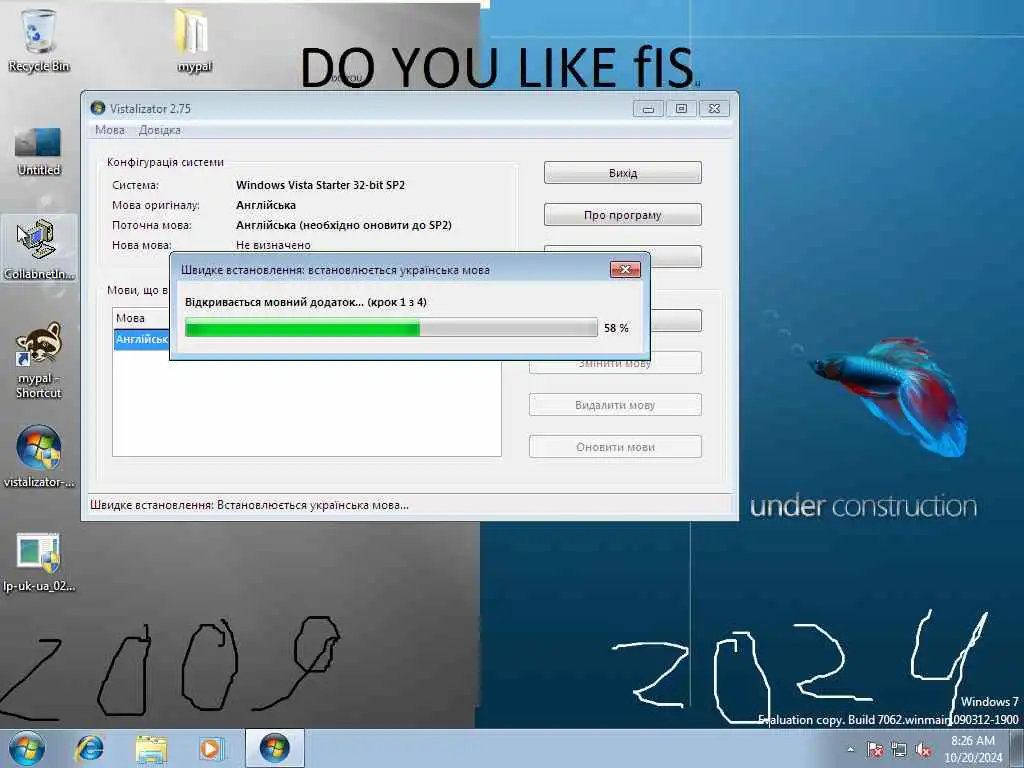Select the mypal - Shortcut raccoon icon

(x=39, y=360)
